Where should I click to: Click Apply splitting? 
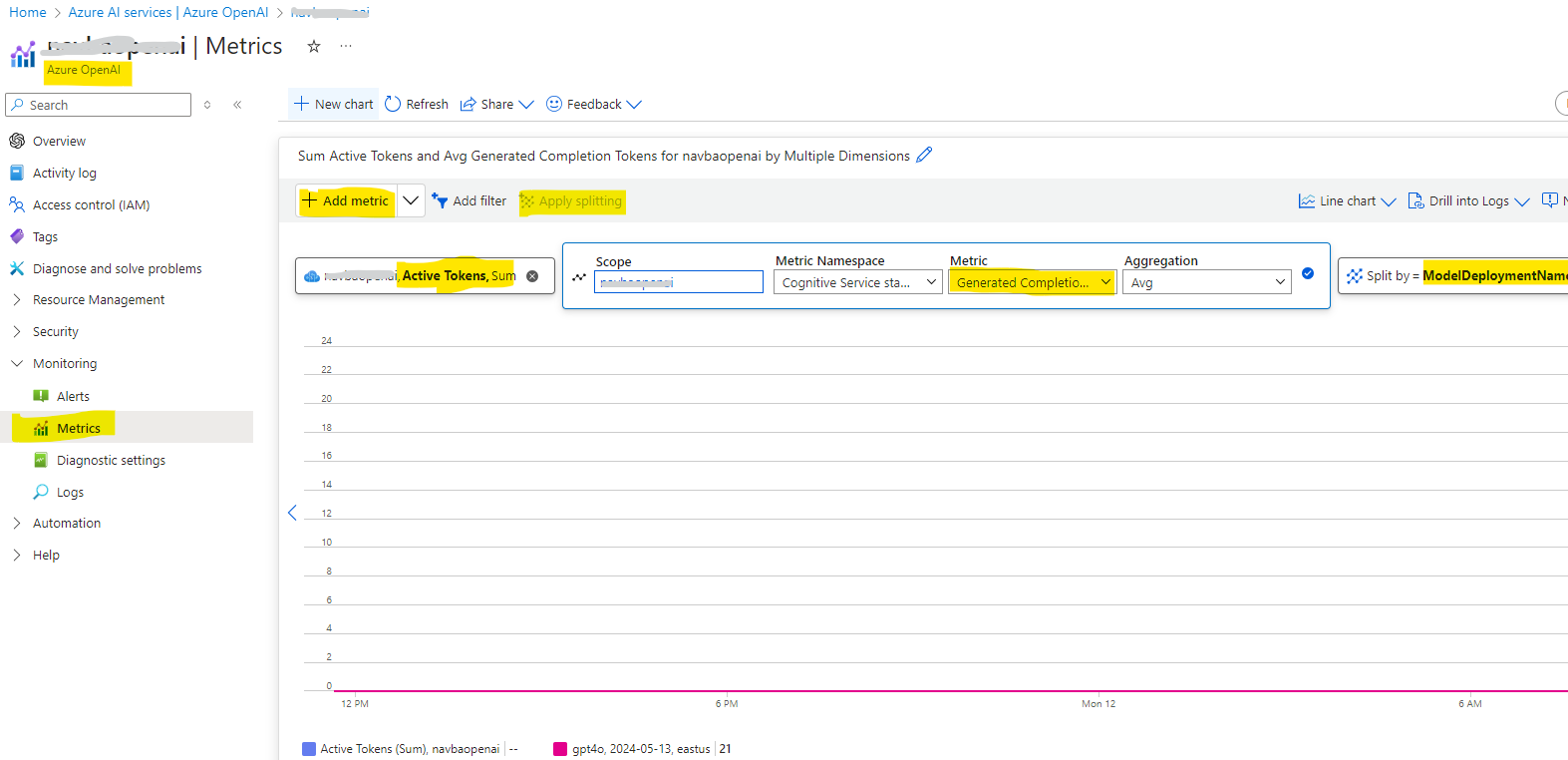572,200
